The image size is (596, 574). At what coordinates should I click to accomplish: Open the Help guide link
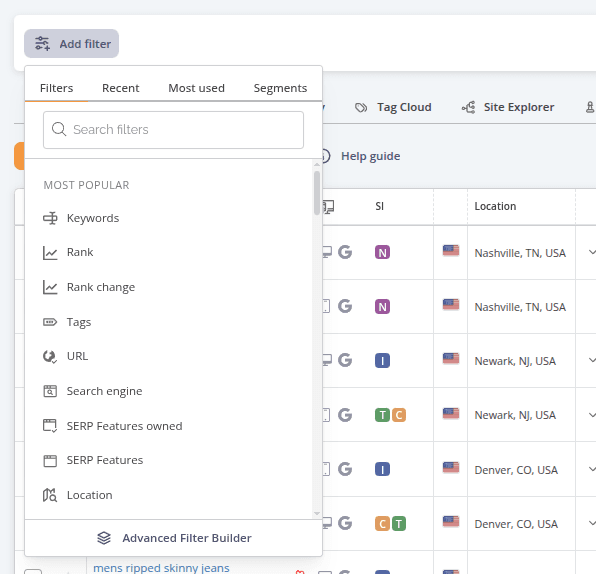tap(370, 156)
